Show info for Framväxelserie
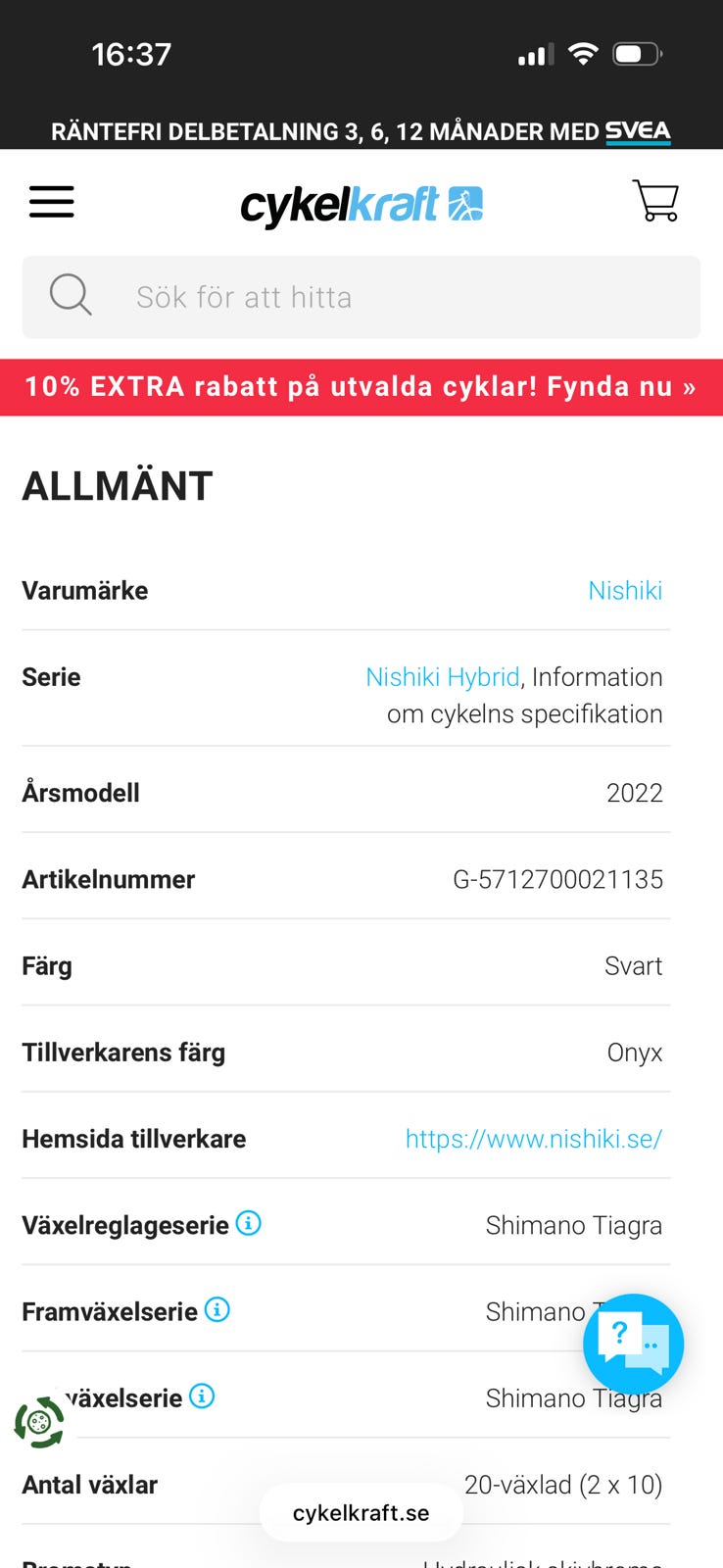 coord(217,1309)
